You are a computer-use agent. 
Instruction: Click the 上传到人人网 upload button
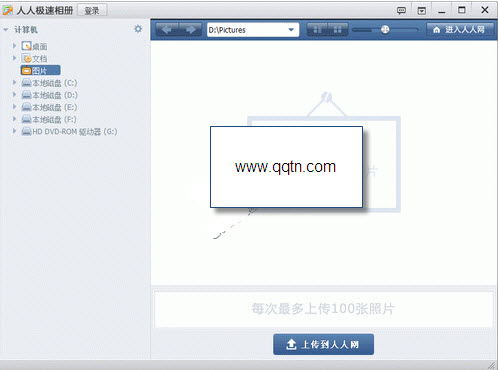tap(323, 344)
